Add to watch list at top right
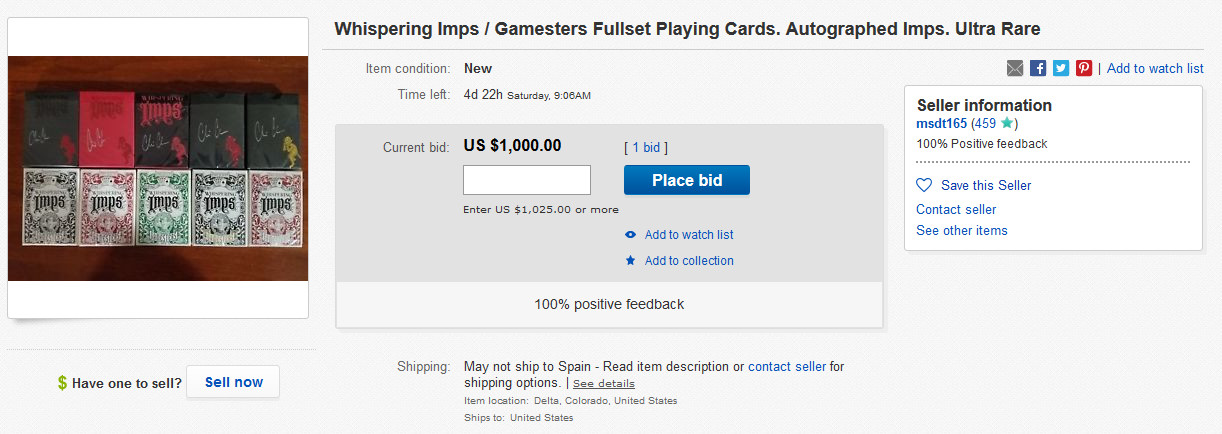Viewport: 1222px width, 434px height. [1155, 68]
